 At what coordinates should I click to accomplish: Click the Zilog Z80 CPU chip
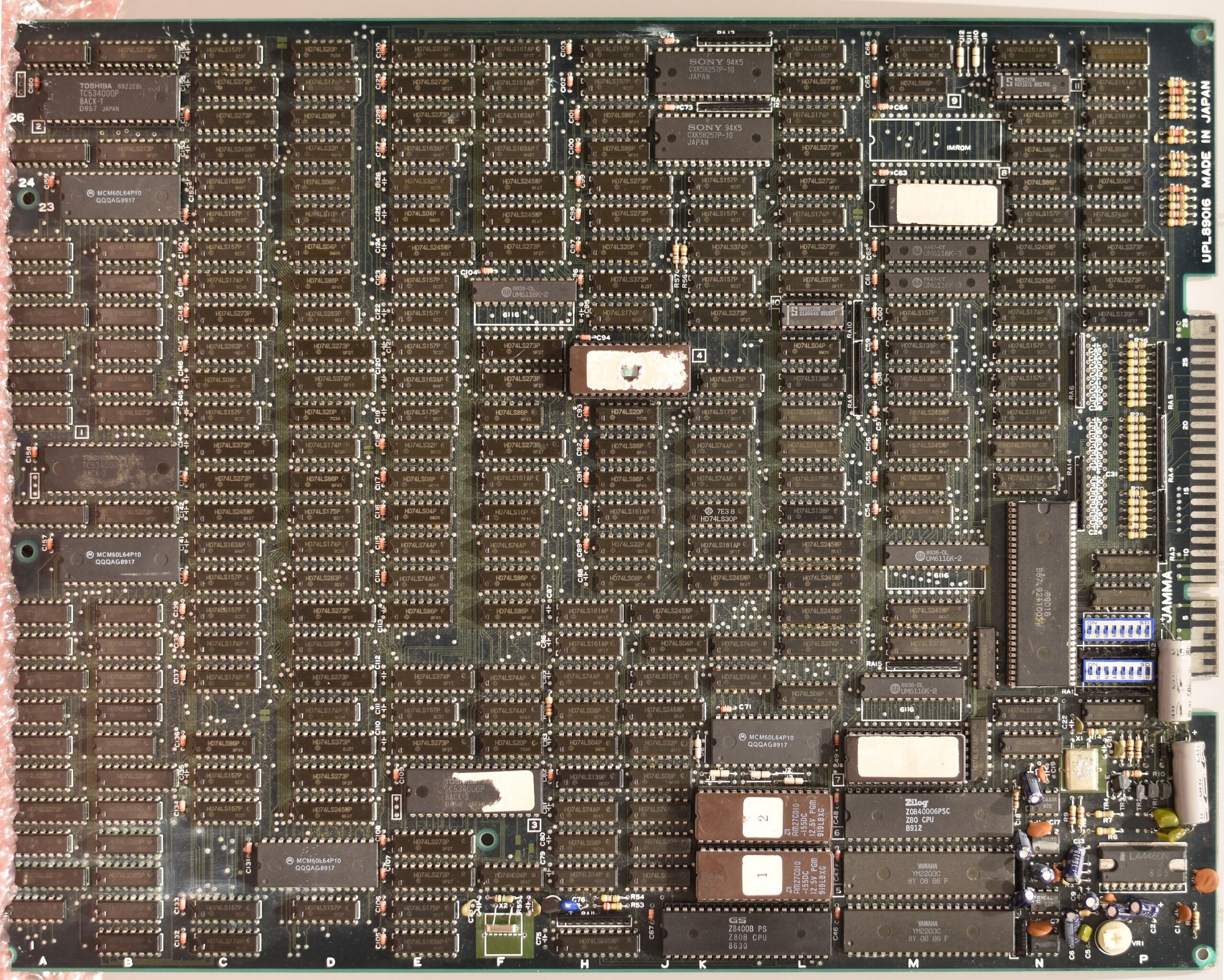928,816
